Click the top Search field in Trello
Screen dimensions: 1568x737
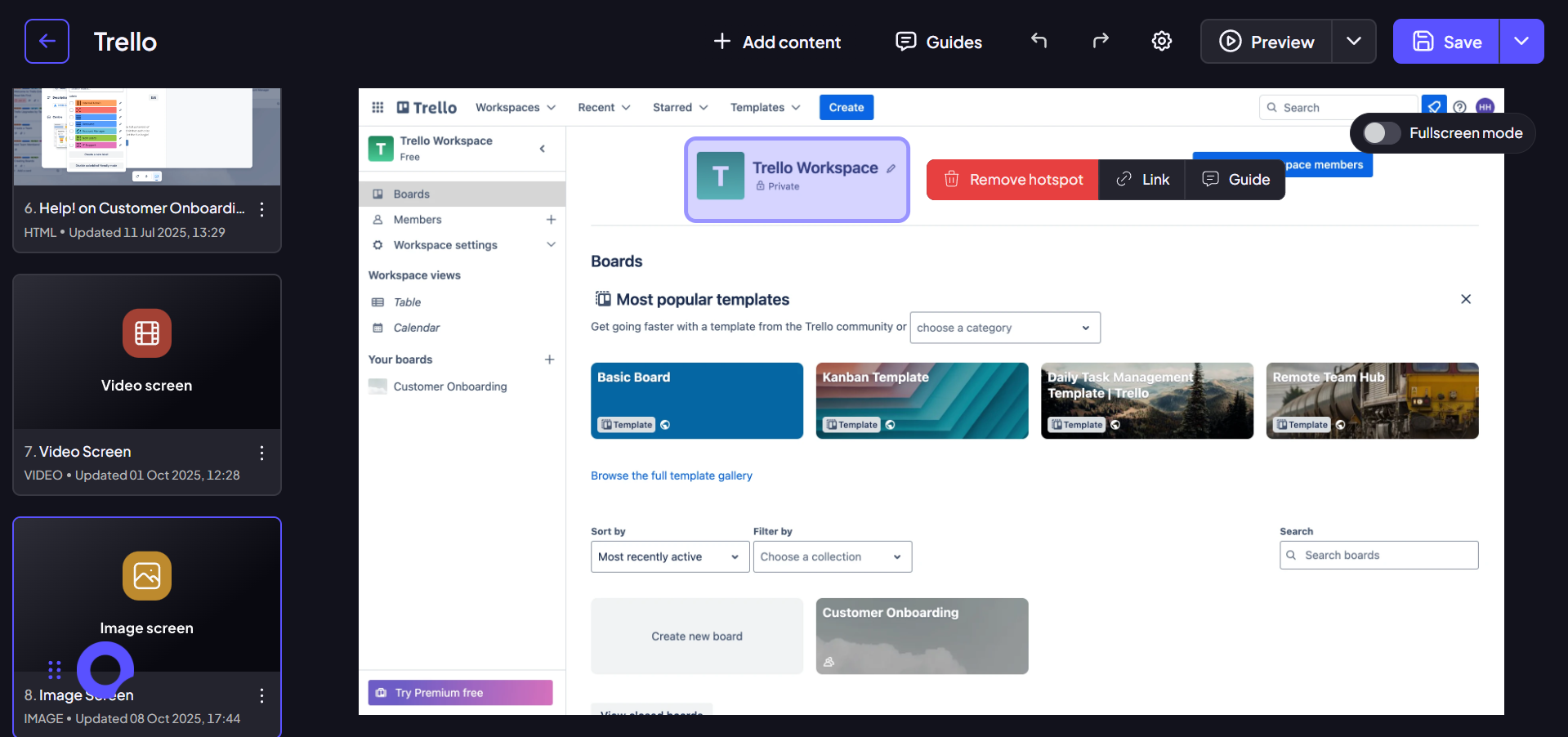(1338, 108)
